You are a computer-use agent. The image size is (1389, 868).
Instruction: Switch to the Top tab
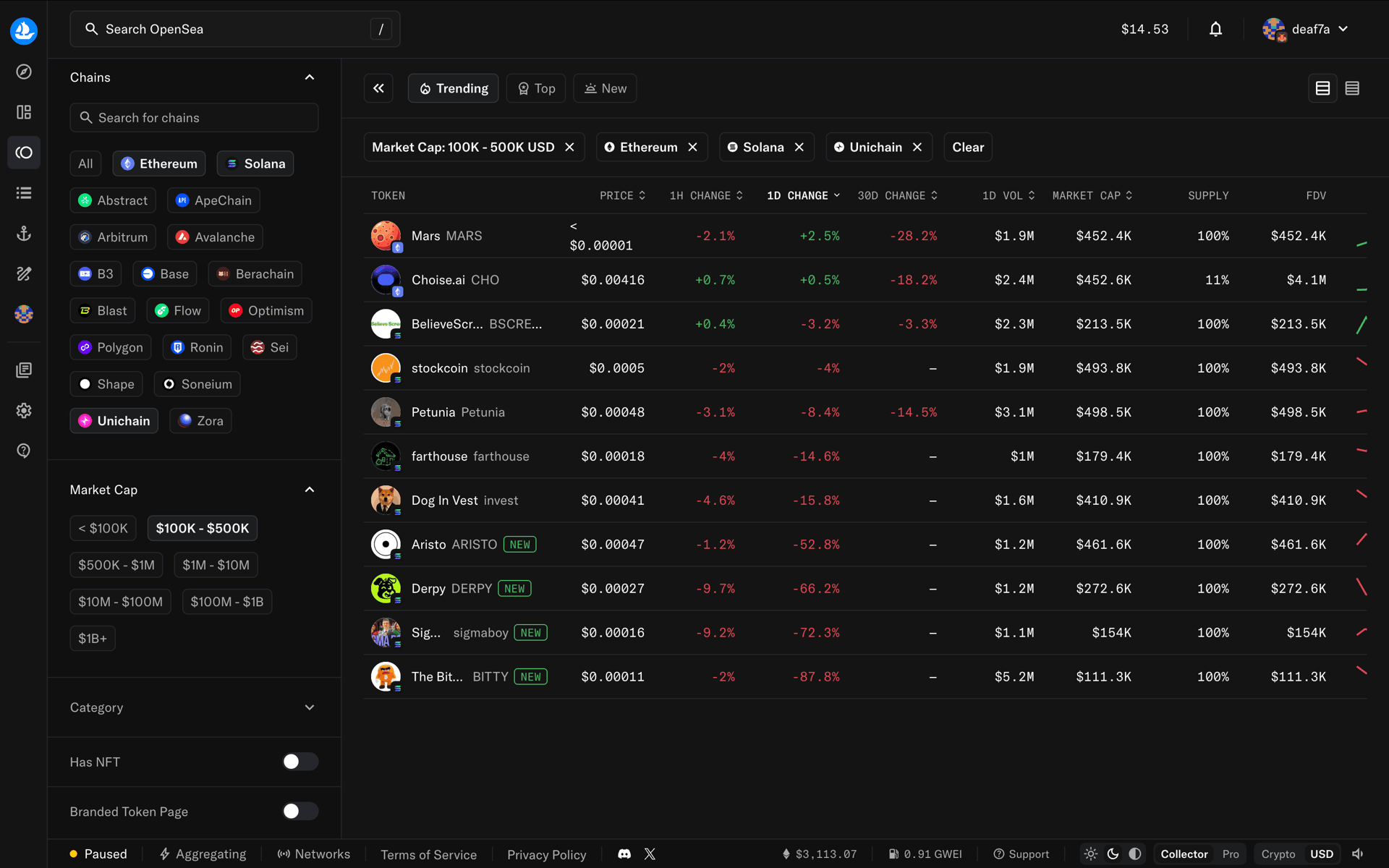pyautogui.click(x=536, y=88)
